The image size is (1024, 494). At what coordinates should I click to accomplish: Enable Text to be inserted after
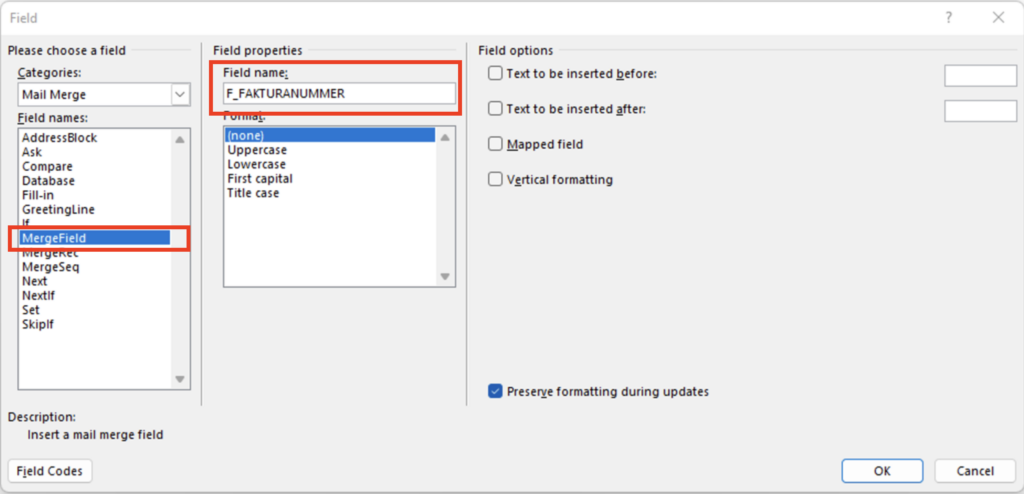coord(495,108)
